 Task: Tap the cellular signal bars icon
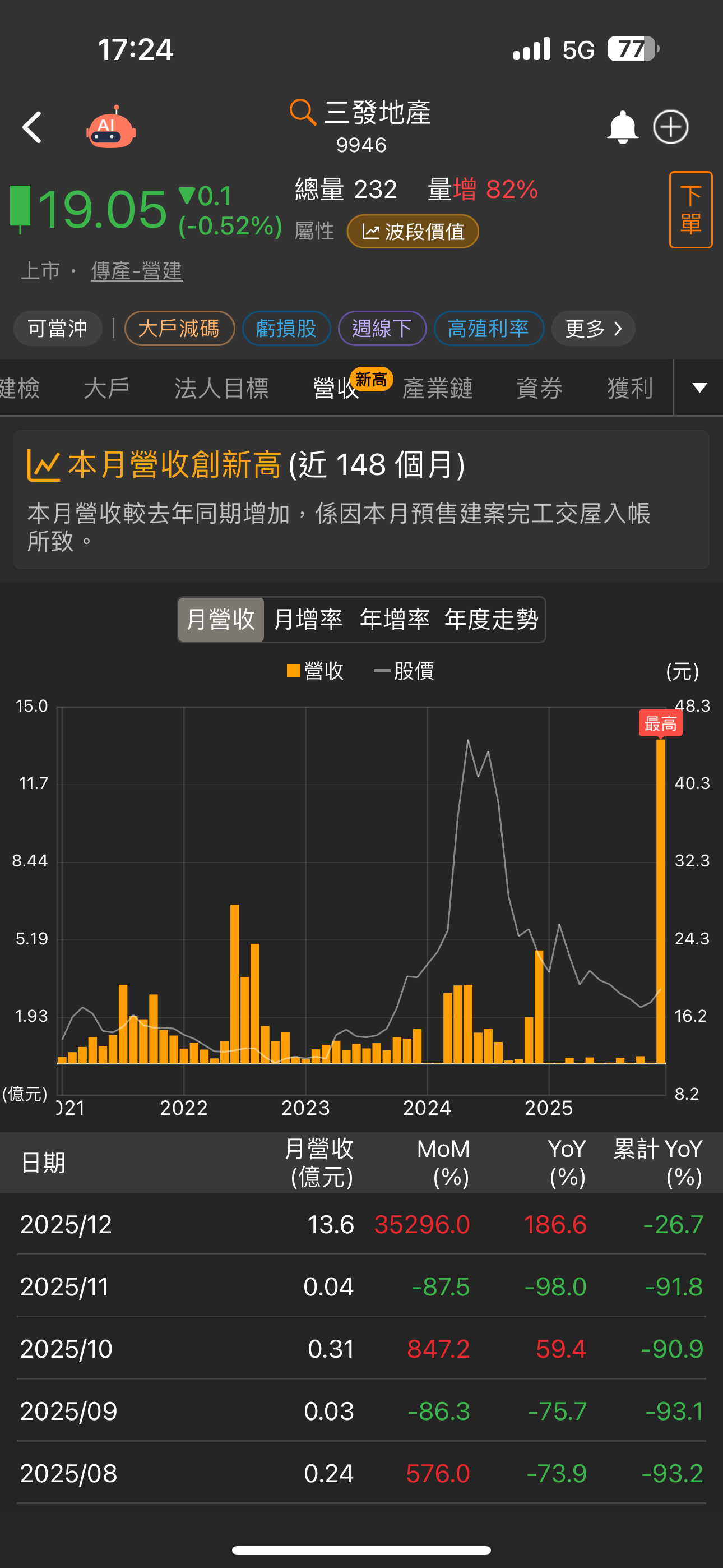coord(531,49)
